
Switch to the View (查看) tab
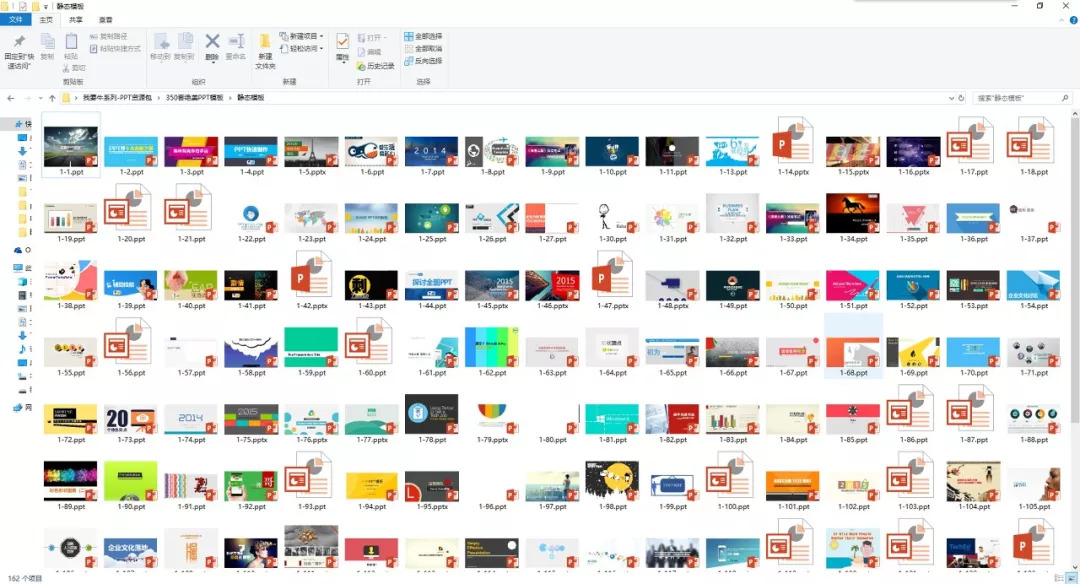click(x=106, y=20)
